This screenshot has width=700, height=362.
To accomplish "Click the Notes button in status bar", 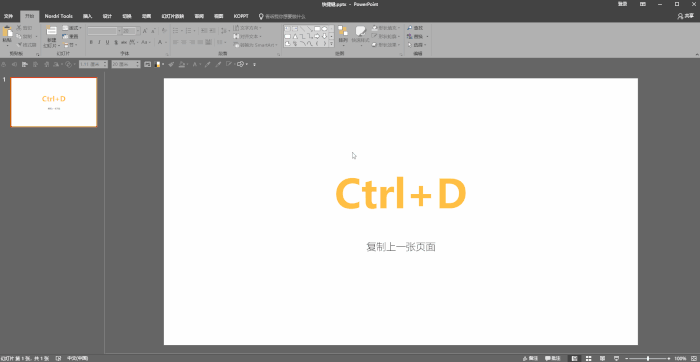I will pyautogui.click(x=530, y=358).
